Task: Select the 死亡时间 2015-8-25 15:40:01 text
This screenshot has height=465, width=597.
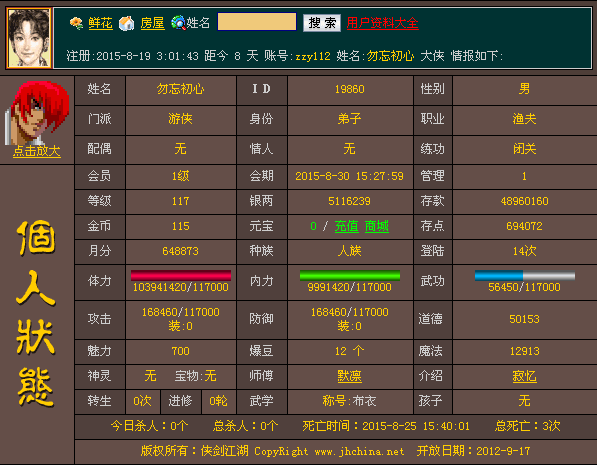Action: pos(386,426)
